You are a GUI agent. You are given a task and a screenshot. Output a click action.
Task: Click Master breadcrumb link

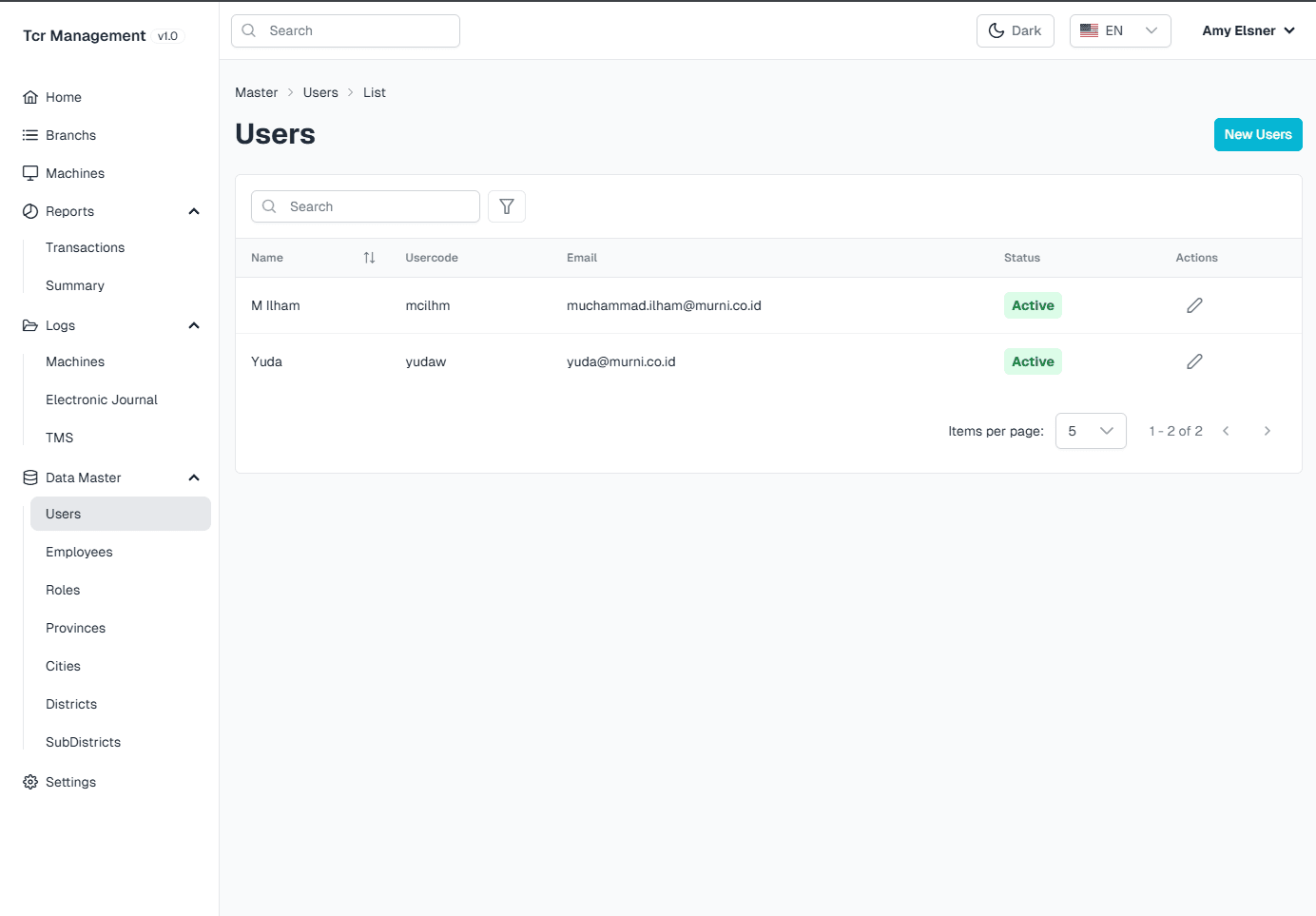[257, 92]
